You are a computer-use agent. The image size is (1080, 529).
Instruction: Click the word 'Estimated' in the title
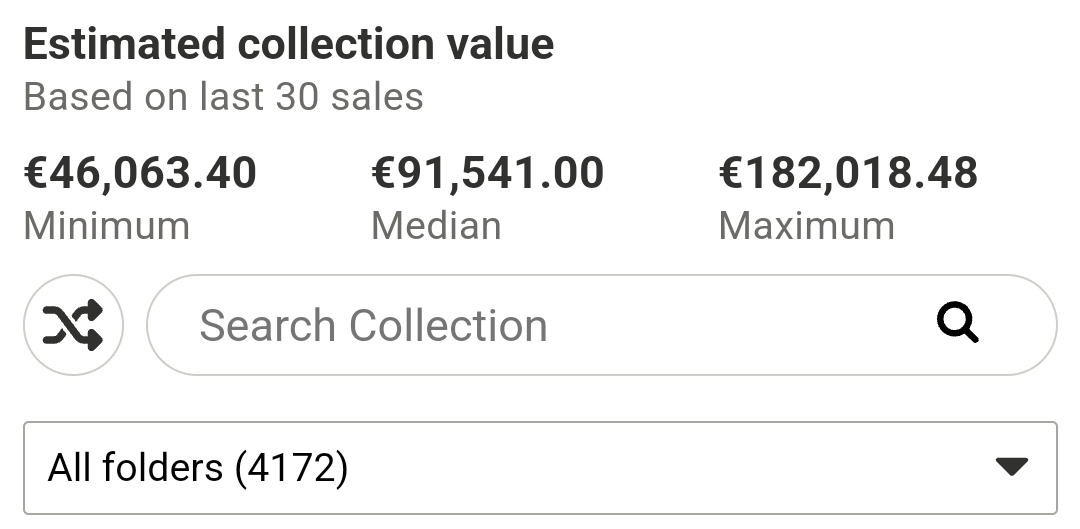click(124, 44)
